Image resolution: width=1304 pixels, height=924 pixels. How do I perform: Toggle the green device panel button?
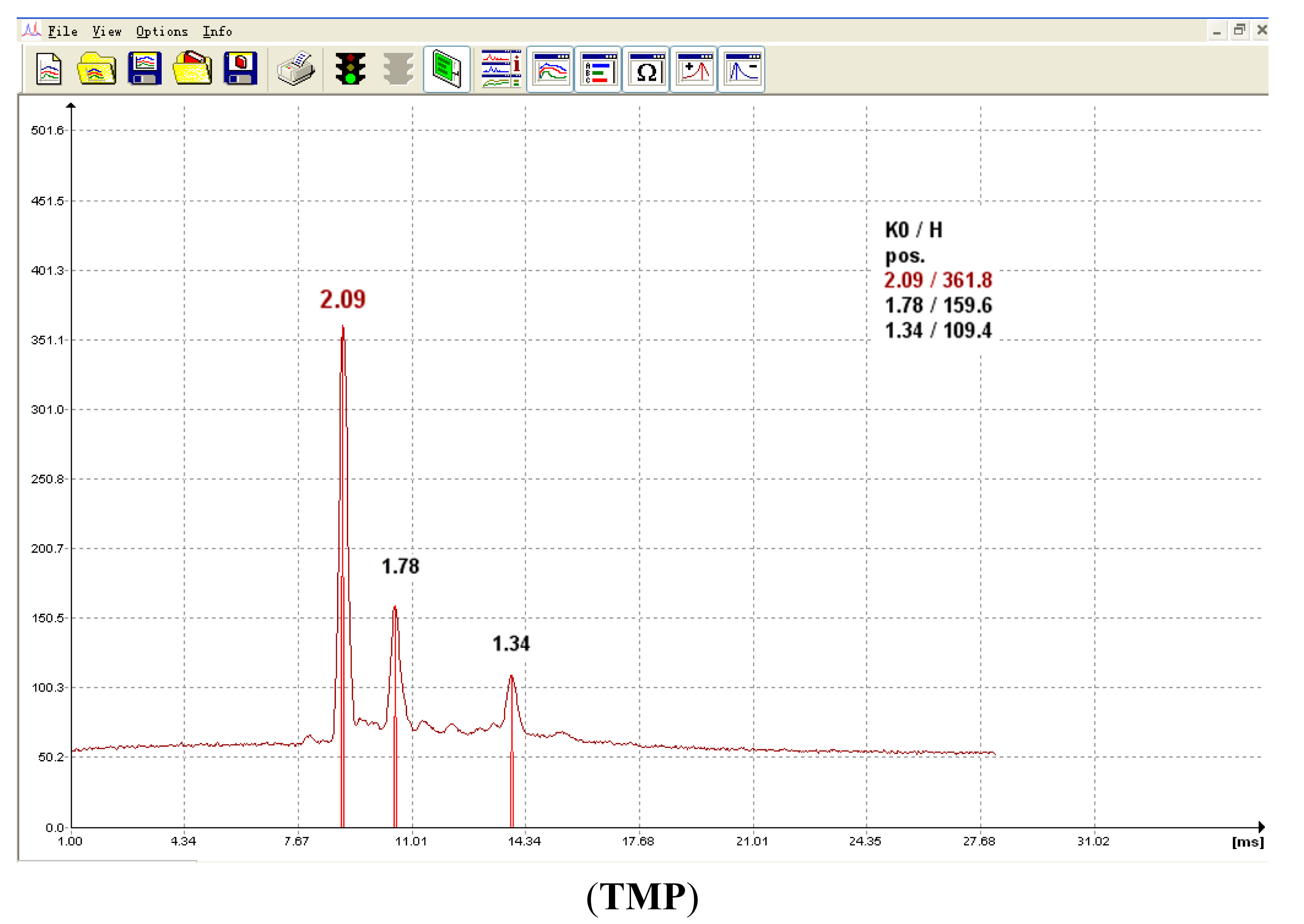coord(447,69)
